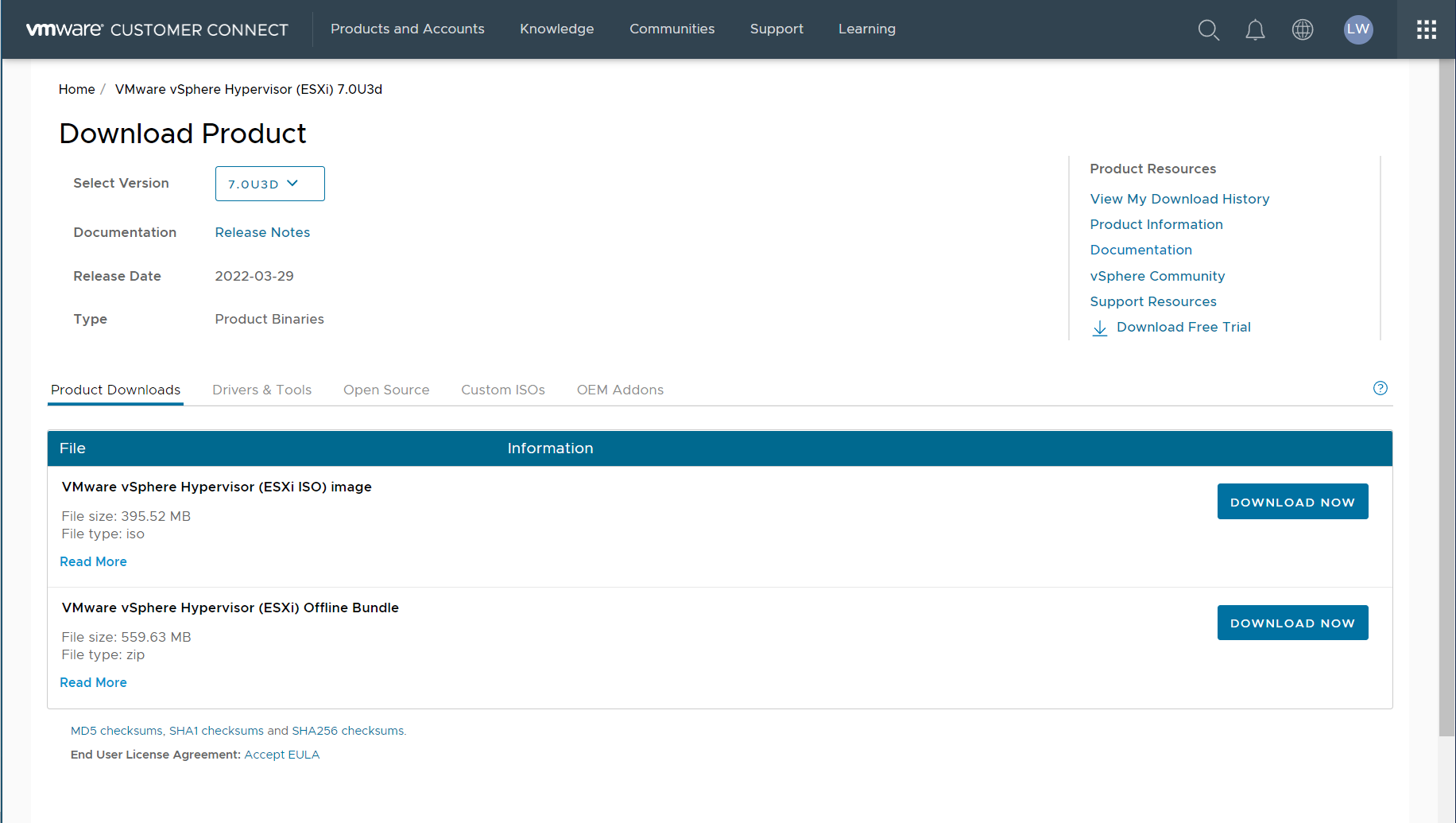This screenshot has height=823, width=1456.
Task: Download the ESXi Offline Bundle
Action: 1292,623
